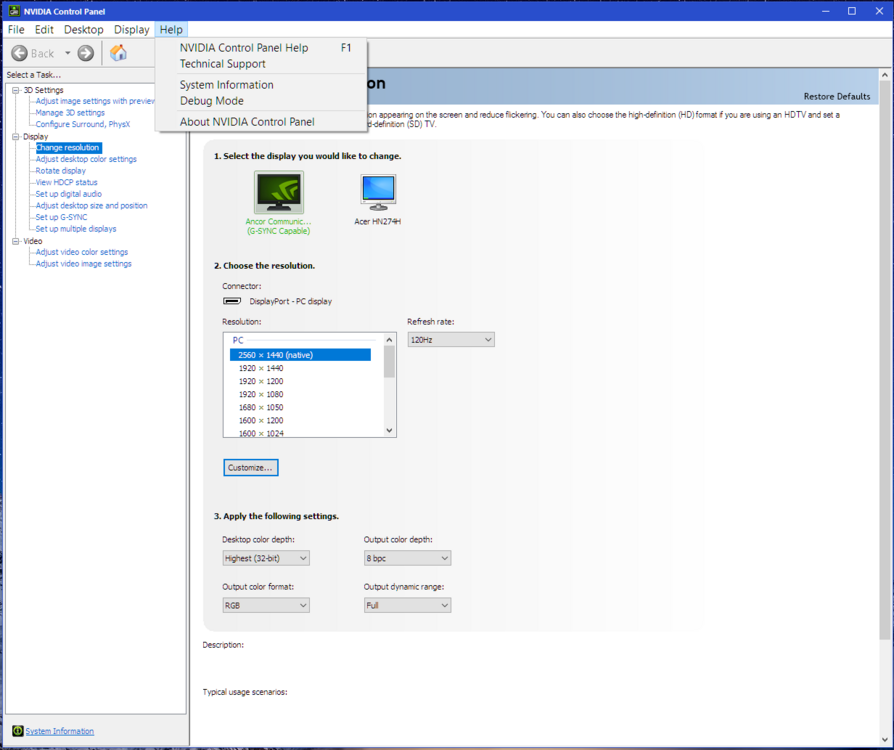894x750 pixels.
Task: Open the Output color depth dropdown
Action: tap(407, 558)
